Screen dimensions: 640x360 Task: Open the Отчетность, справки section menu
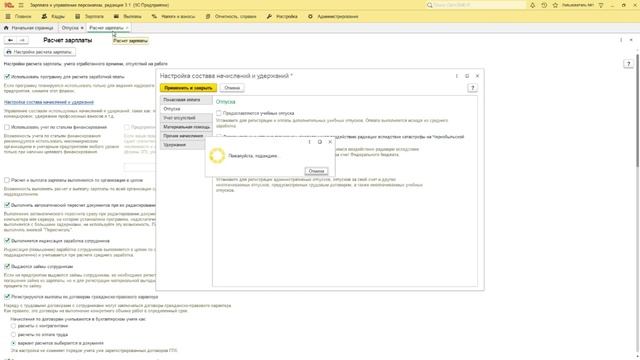click(x=231, y=16)
